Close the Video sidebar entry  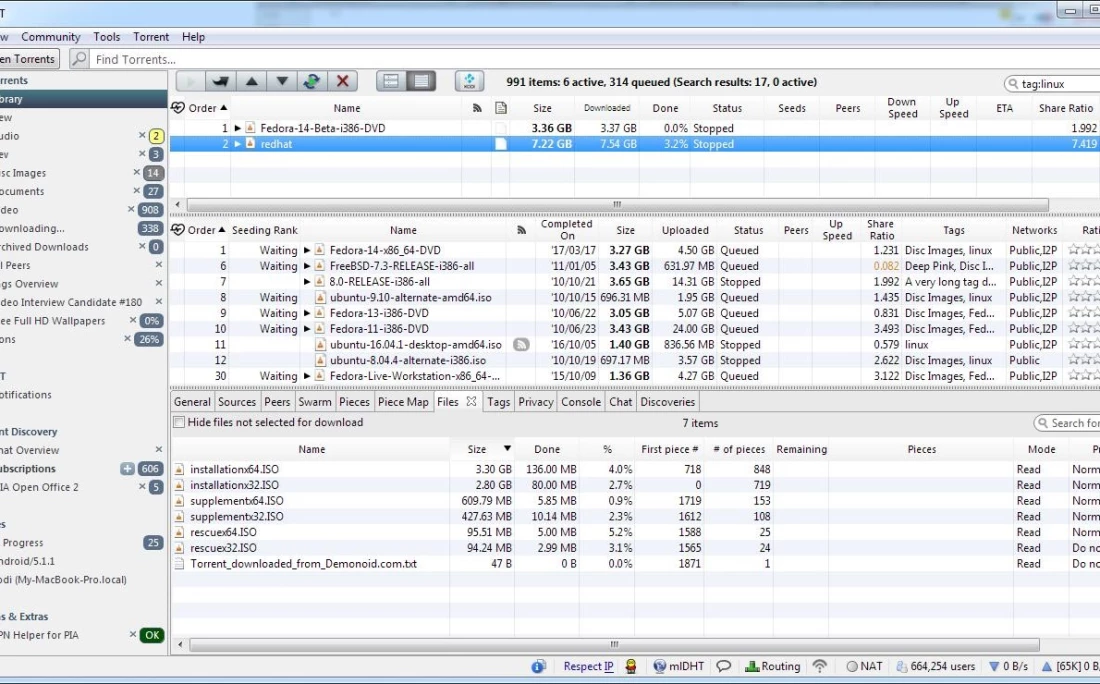point(131,210)
